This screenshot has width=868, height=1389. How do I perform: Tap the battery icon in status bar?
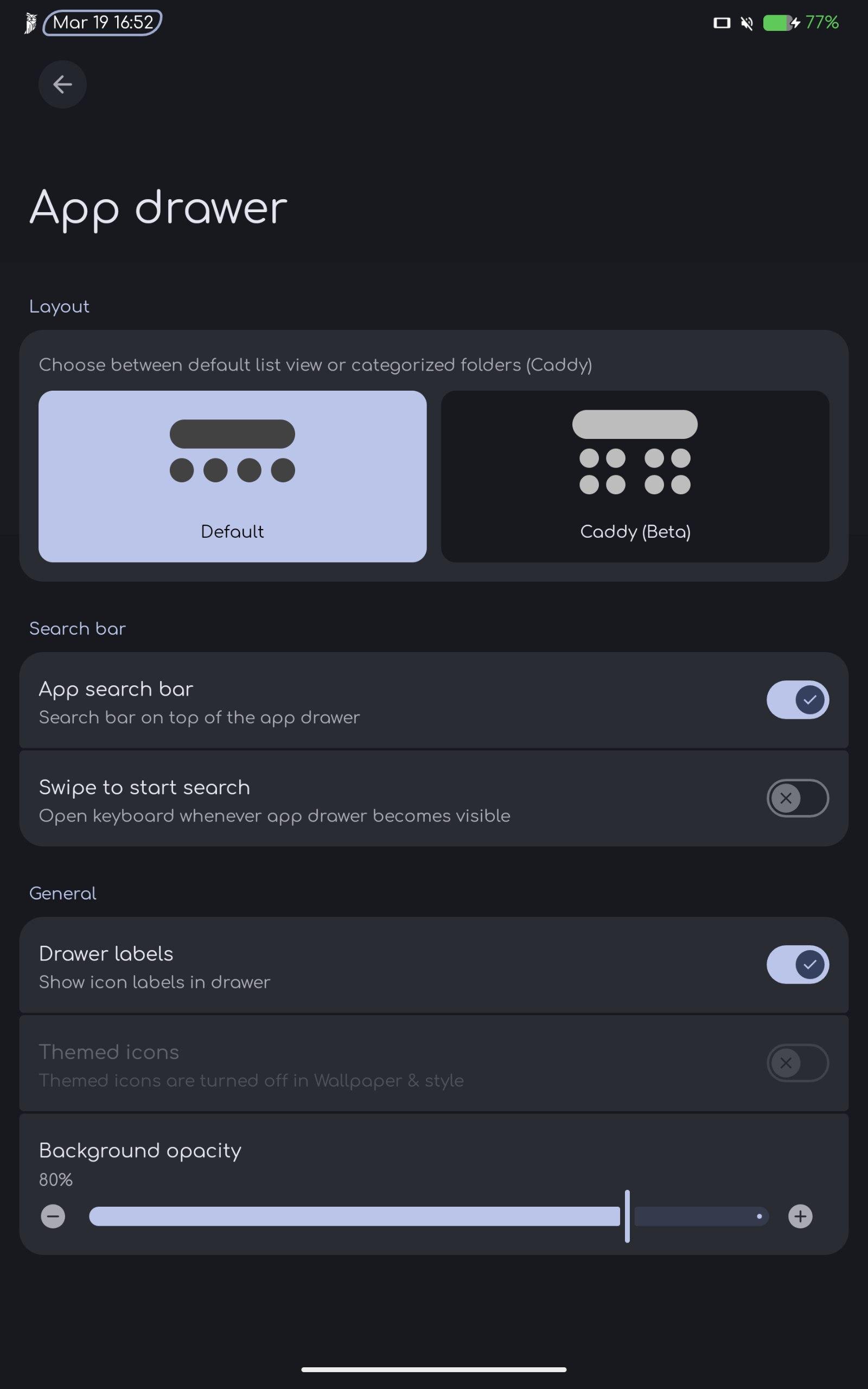(x=777, y=23)
